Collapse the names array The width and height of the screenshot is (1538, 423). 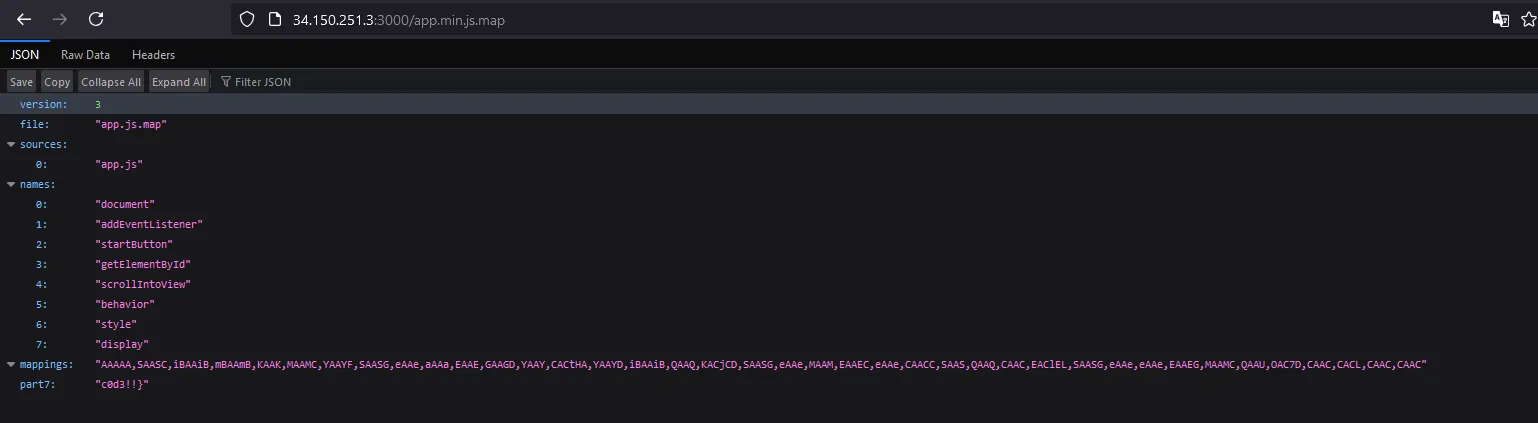pyautogui.click(x=11, y=184)
